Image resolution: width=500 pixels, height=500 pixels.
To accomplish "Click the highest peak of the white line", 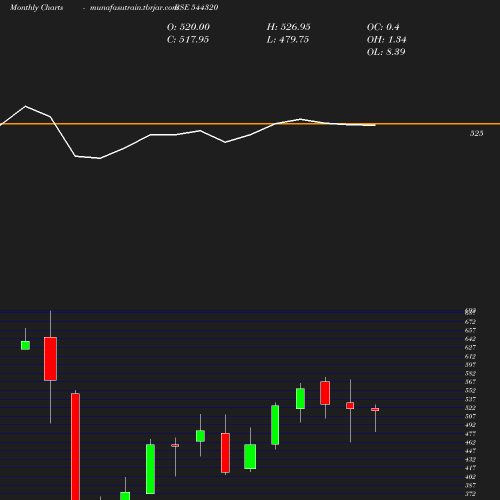I will 26,106.
